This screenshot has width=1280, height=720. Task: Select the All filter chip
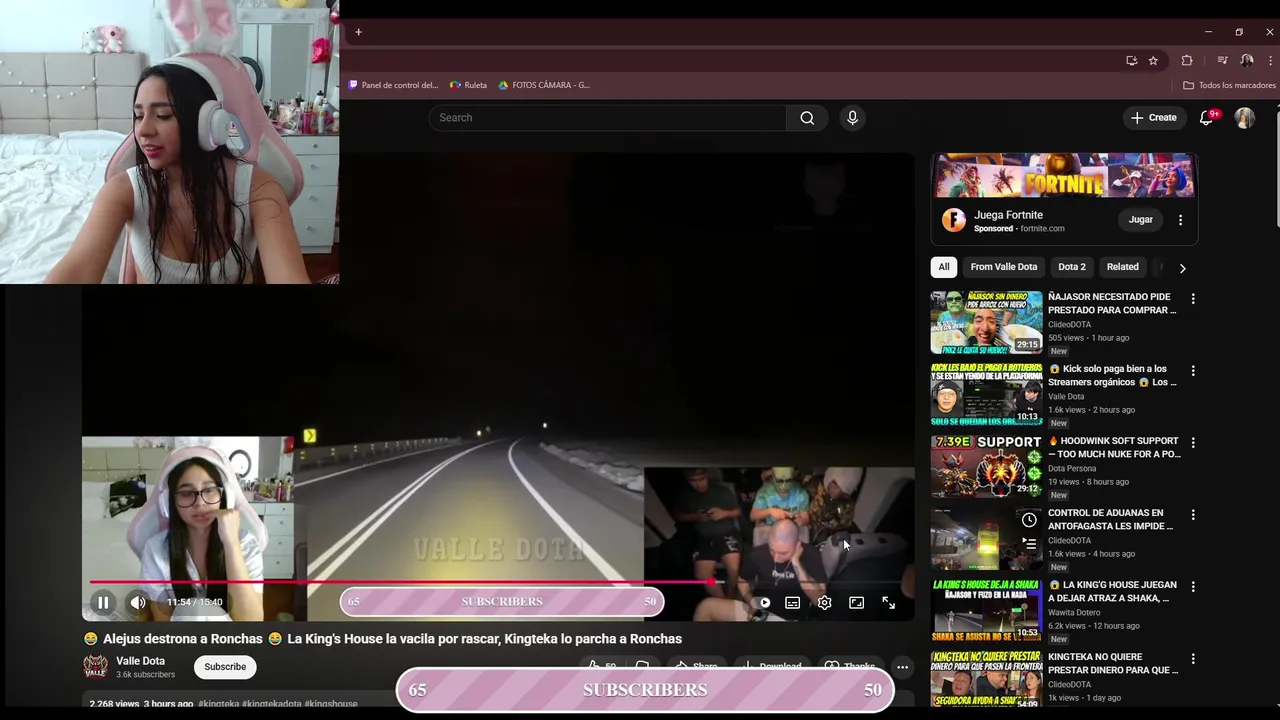coord(943,267)
